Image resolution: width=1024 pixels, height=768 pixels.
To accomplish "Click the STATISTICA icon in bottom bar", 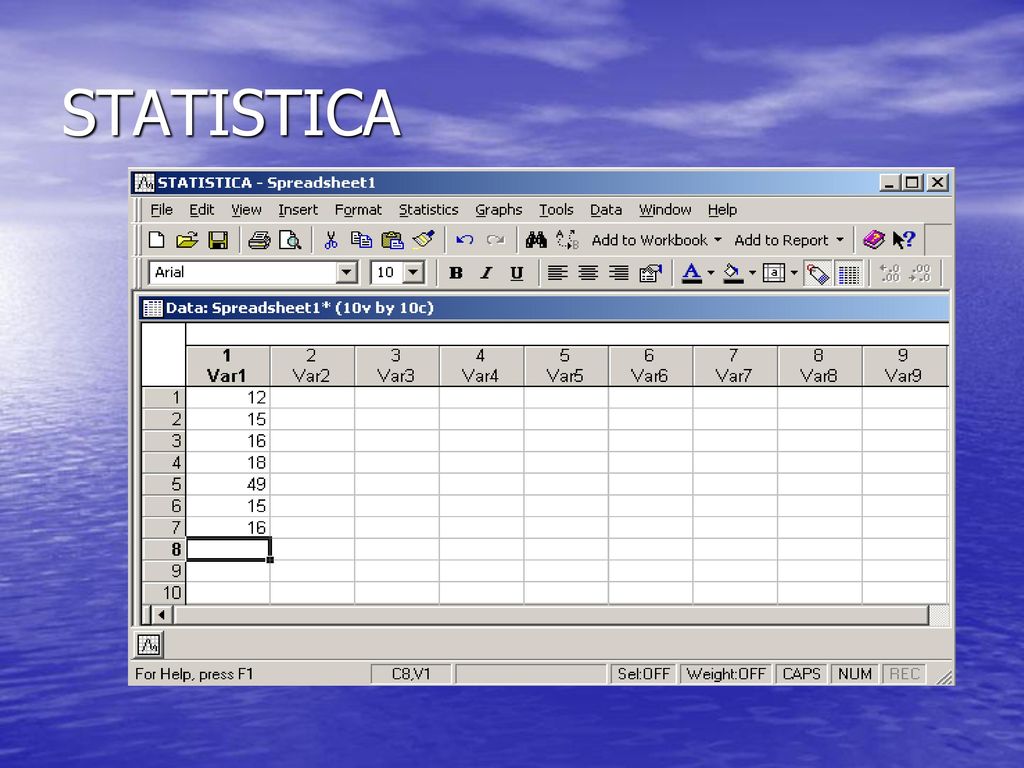I will pos(149,645).
